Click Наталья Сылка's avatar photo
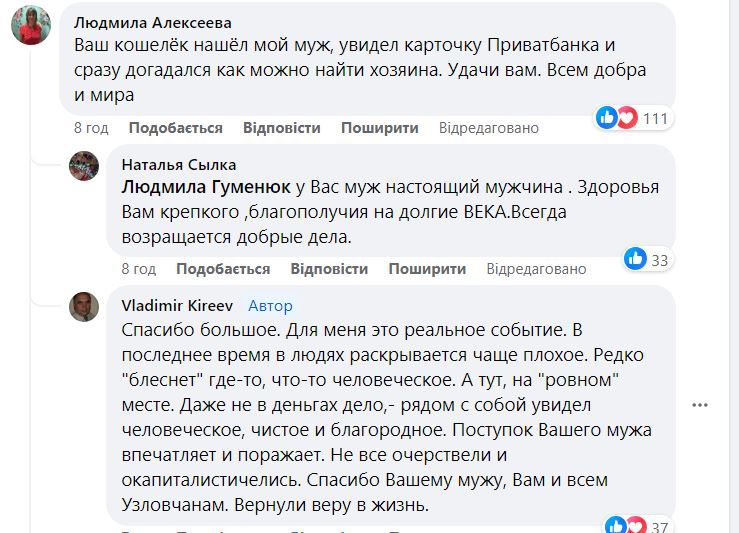 (84, 166)
